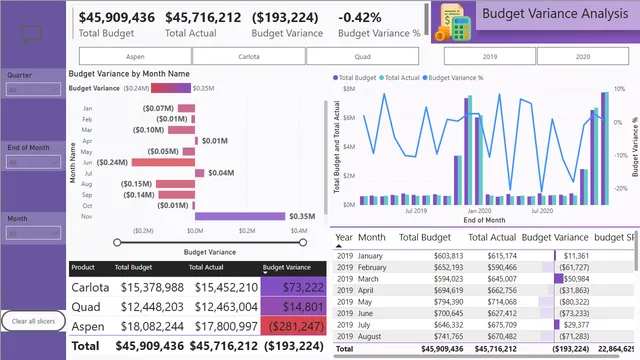Select the Aspen product slicer button
This screenshot has width=640, height=360.
coord(135,56)
